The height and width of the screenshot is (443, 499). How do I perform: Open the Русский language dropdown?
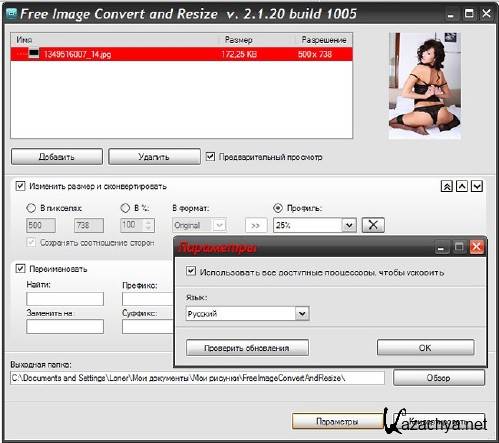[302, 314]
